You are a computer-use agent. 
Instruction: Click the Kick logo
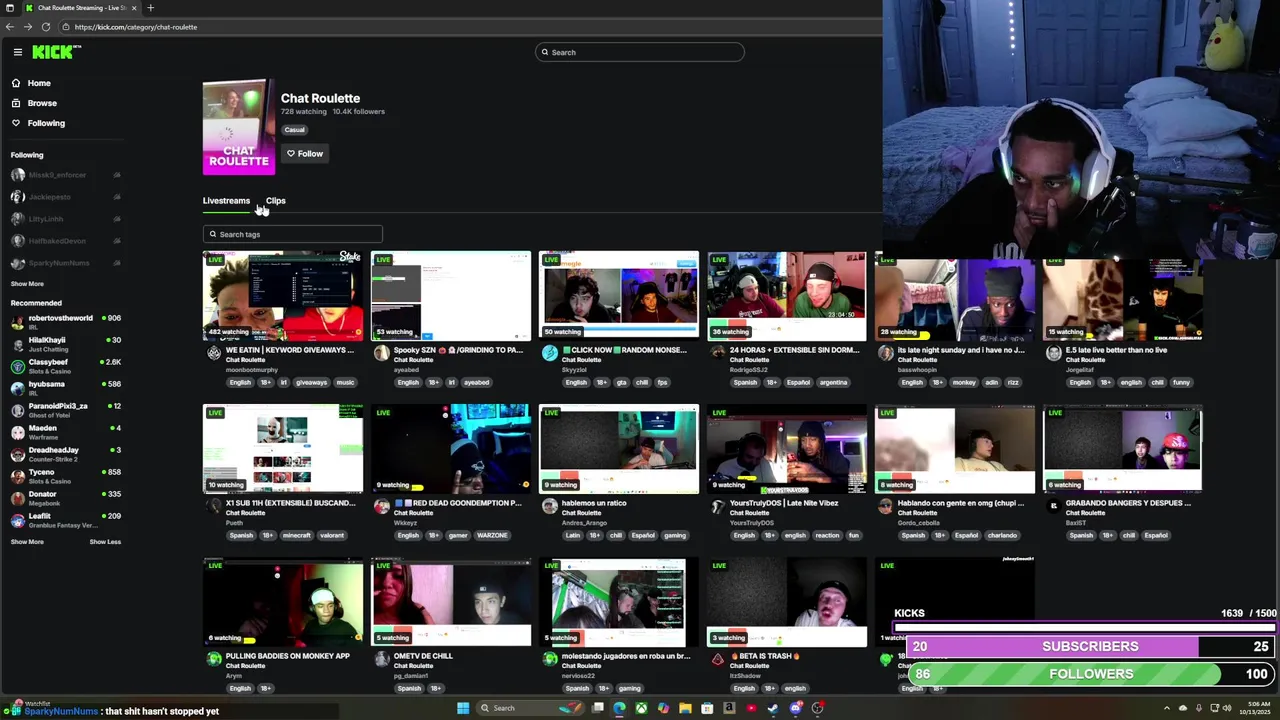click(56, 52)
